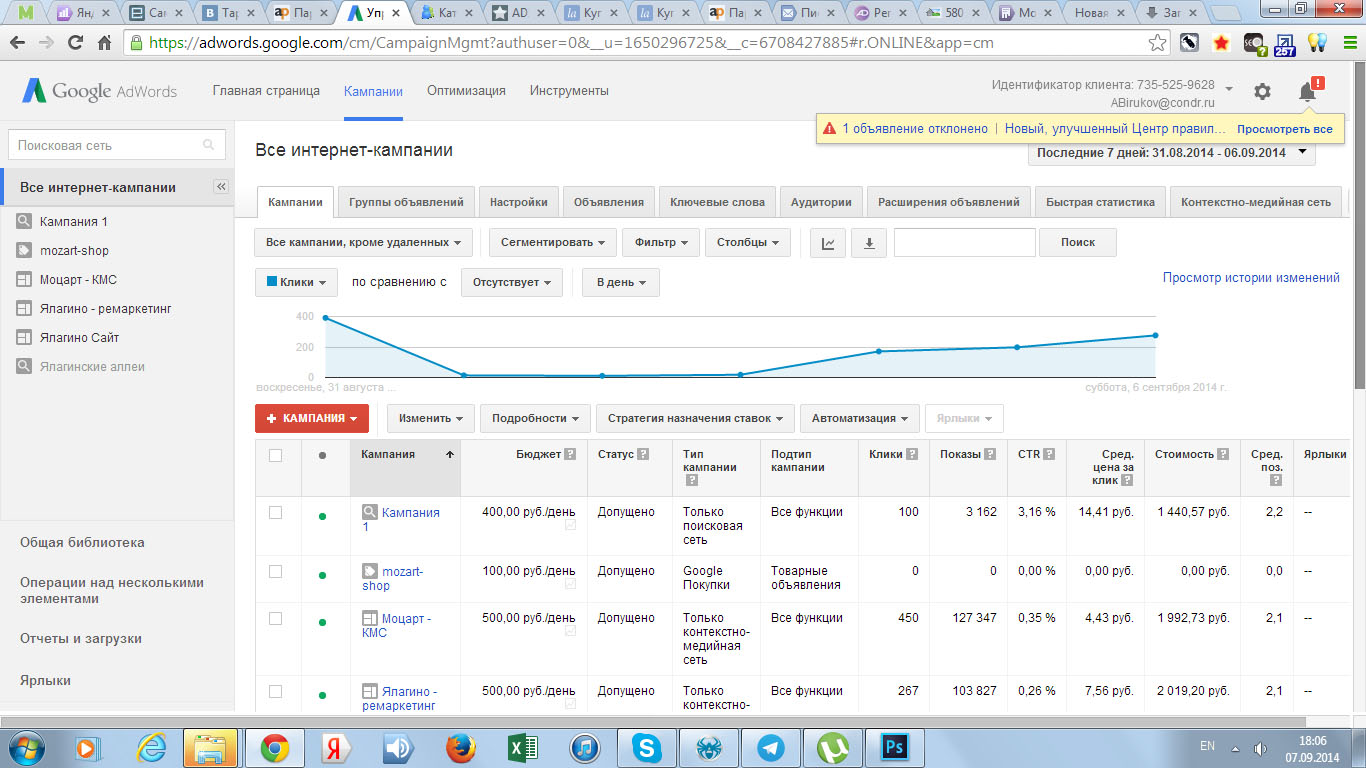Go to the browser home page
The width and height of the screenshot is (1366, 768).
[x=104, y=43]
